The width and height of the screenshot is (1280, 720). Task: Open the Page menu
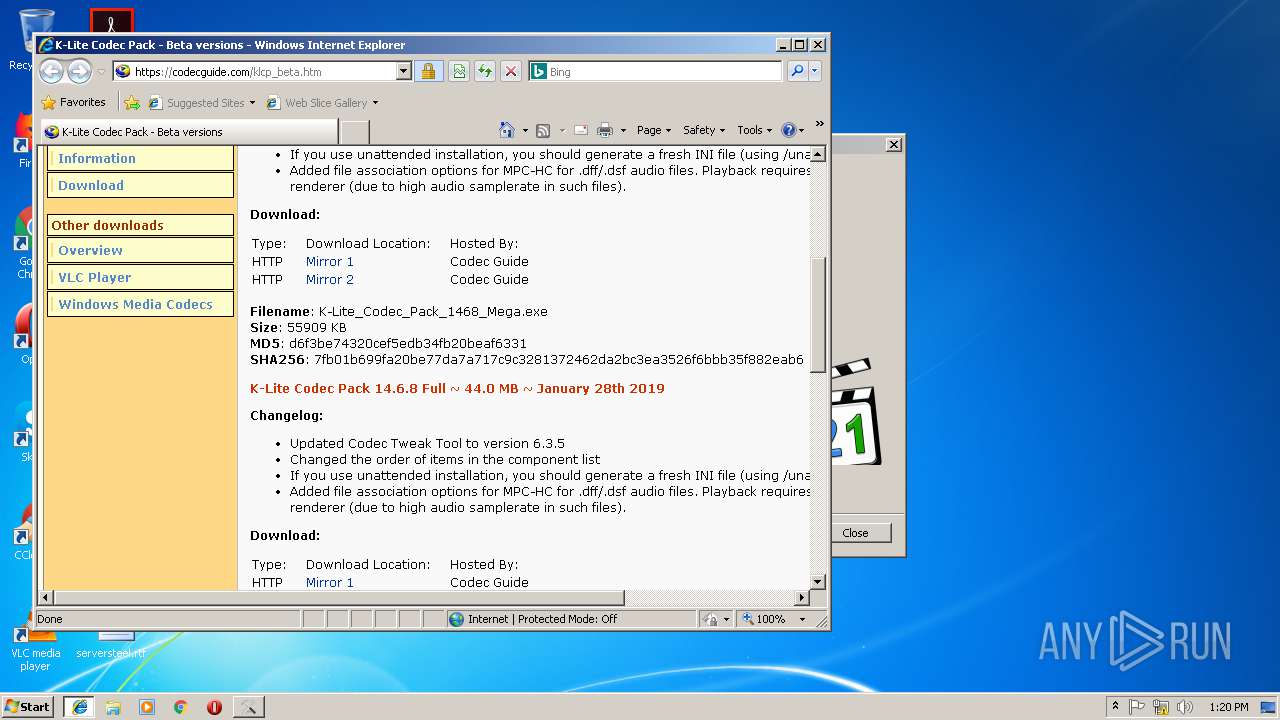(x=654, y=130)
